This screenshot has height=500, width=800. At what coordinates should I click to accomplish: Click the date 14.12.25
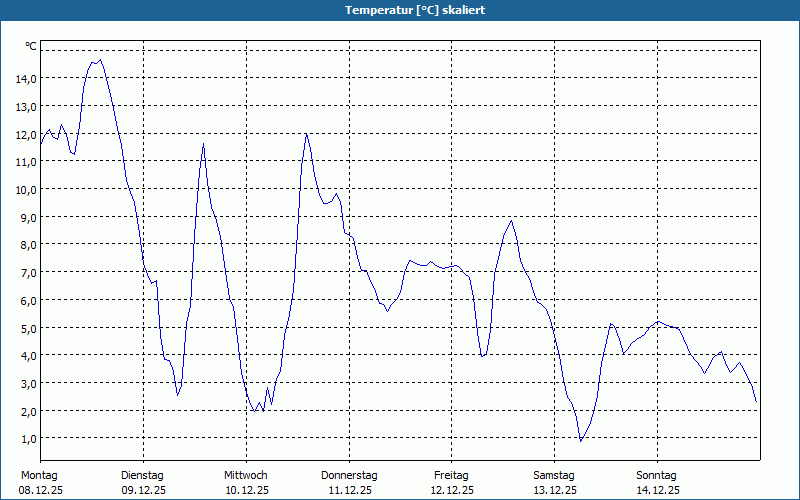(x=658, y=490)
